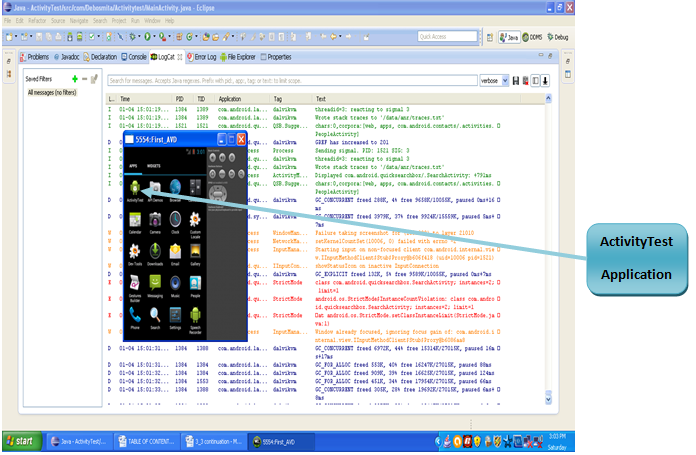Select All messages (no filters) entry

[52, 92]
